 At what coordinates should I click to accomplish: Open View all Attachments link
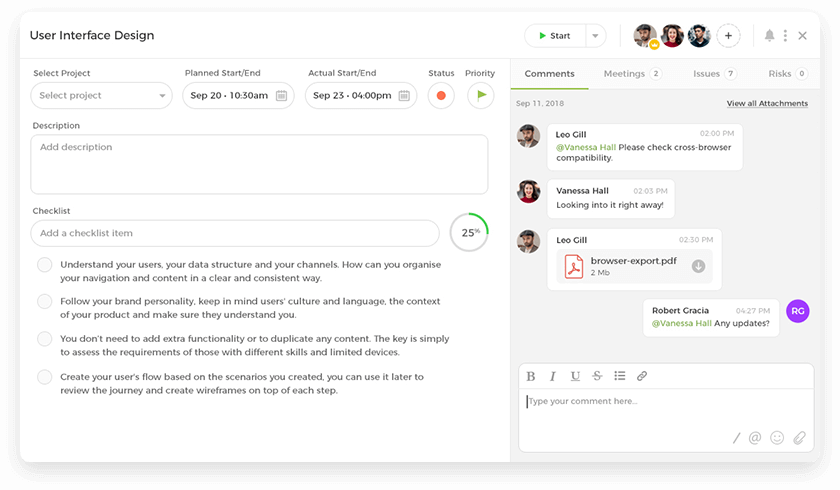click(767, 104)
